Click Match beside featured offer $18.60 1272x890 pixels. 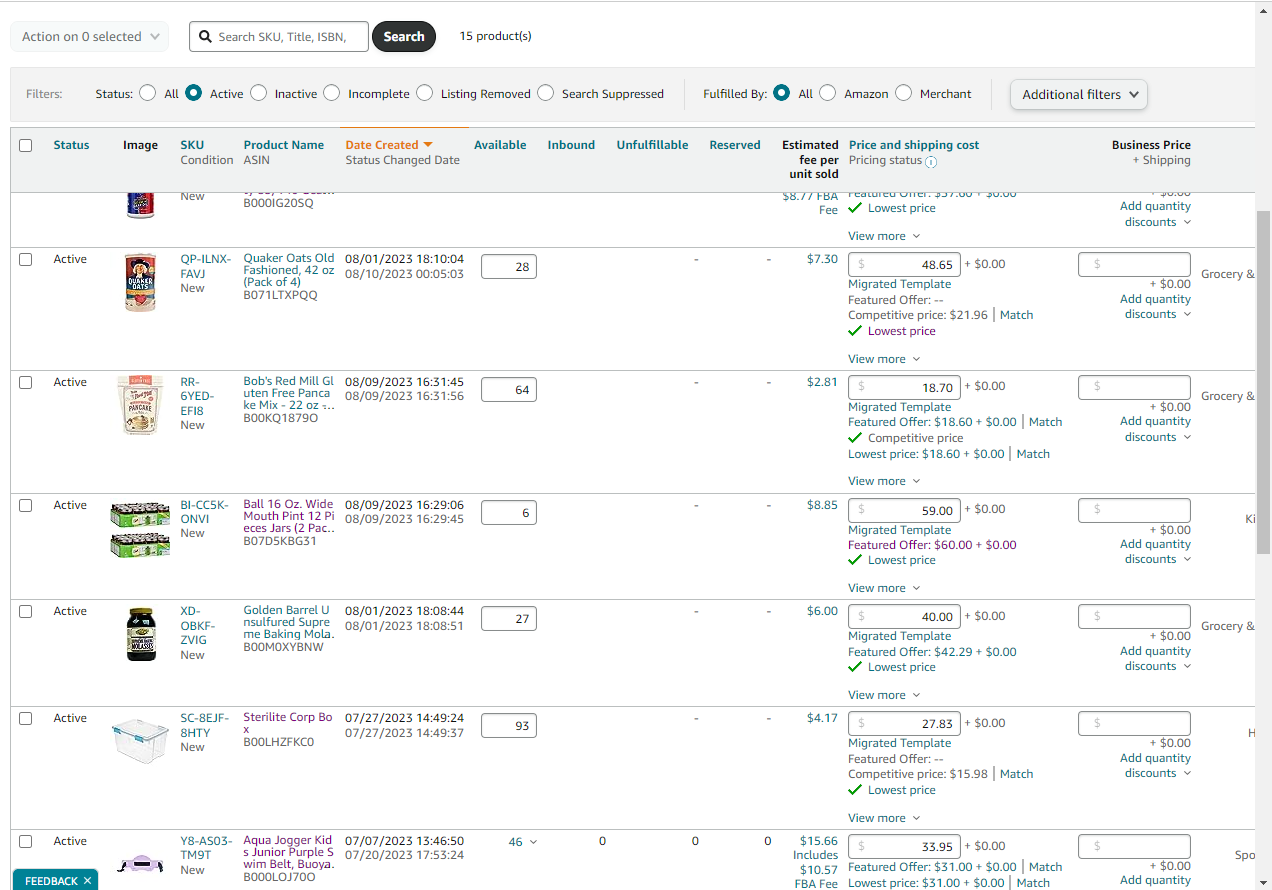click(x=1045, y=422)
